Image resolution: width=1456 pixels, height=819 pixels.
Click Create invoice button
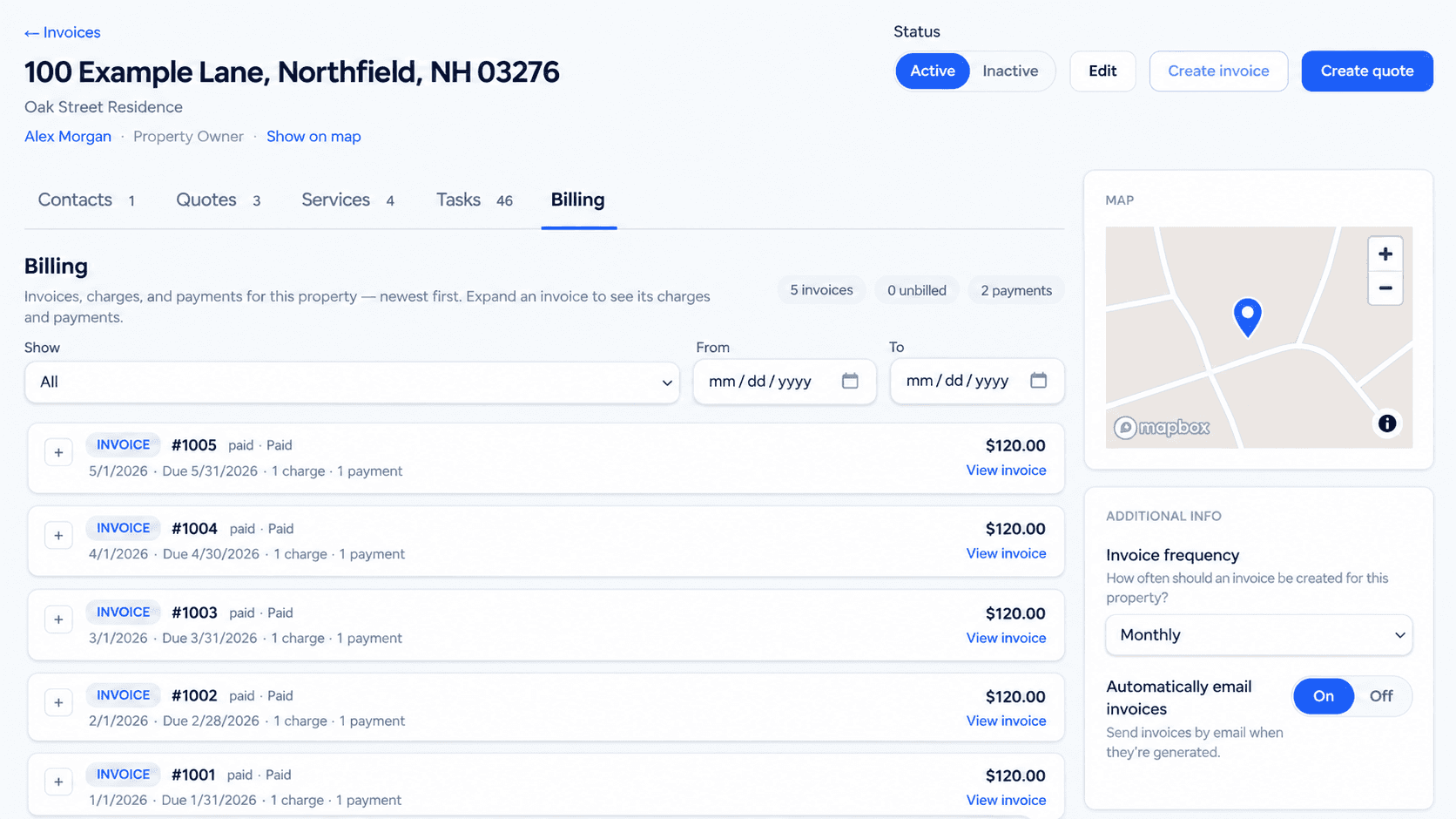[x=1218, y=71]
